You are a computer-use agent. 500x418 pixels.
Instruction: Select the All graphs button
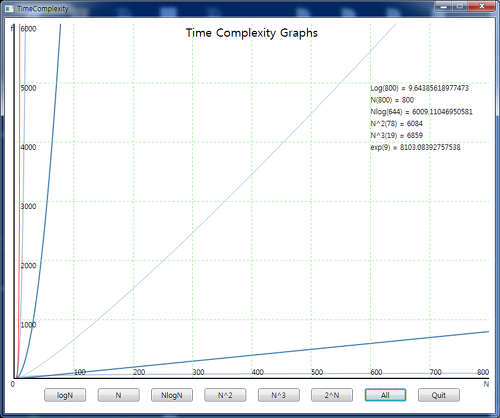click(x=385, y=395)
